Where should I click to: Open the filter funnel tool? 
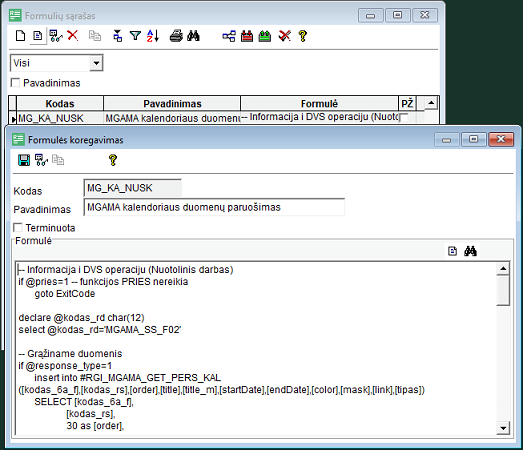[135, 36]
